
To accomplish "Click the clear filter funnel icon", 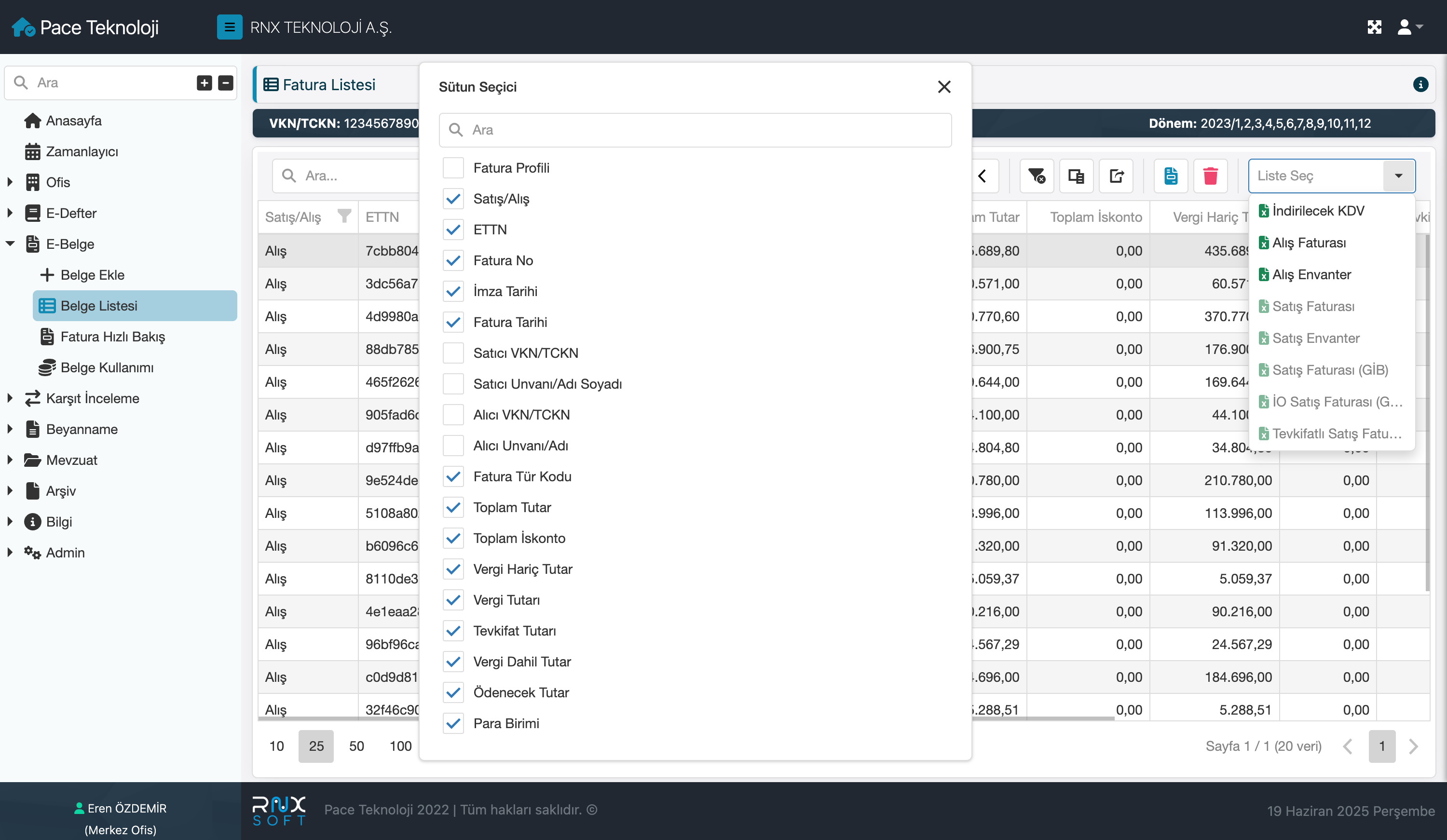I will tap(1036, 176).
